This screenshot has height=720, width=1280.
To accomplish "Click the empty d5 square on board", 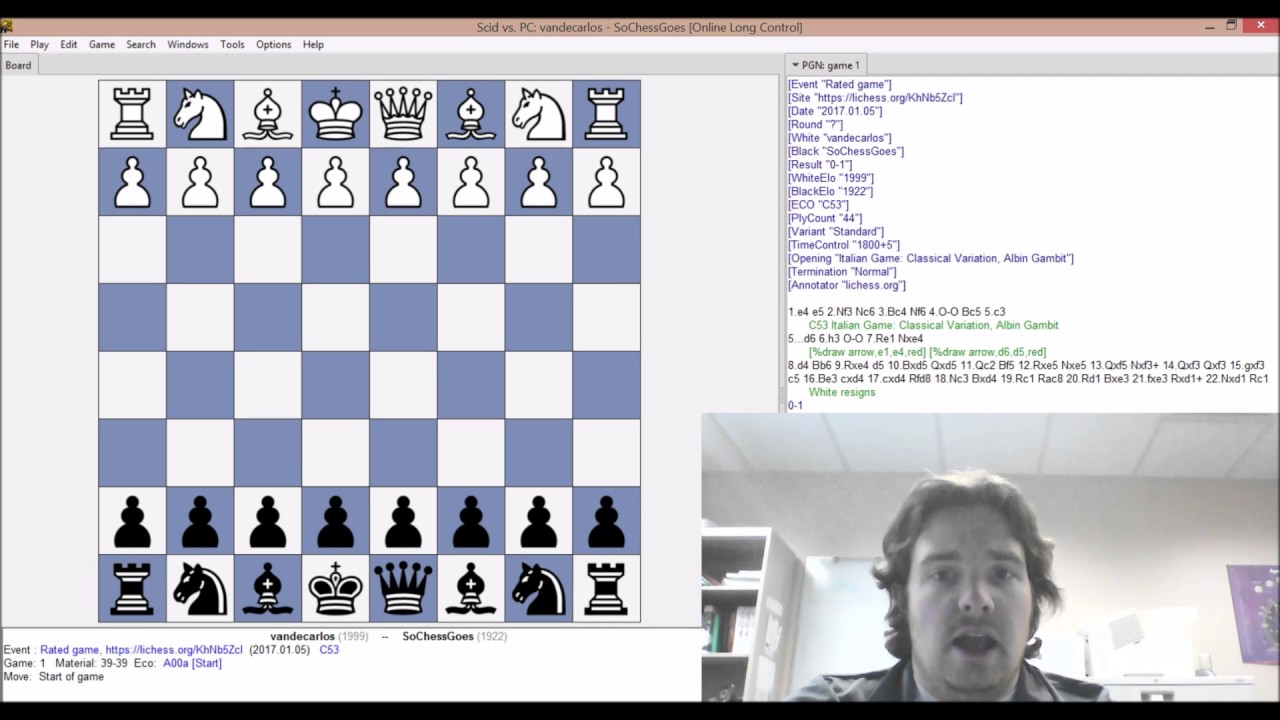I will (403, 385).
